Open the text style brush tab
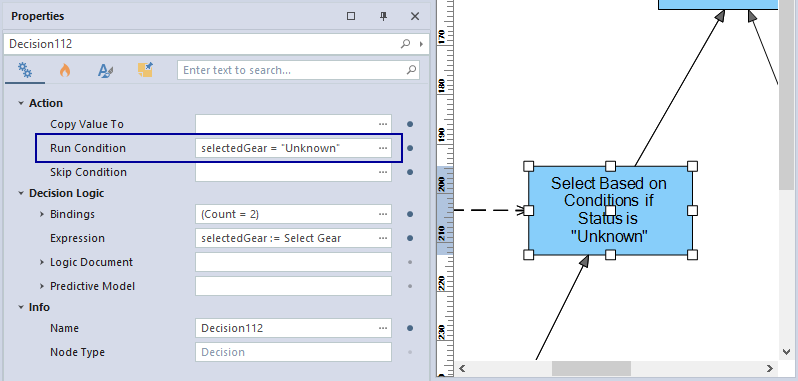 [x=105, y=70]
